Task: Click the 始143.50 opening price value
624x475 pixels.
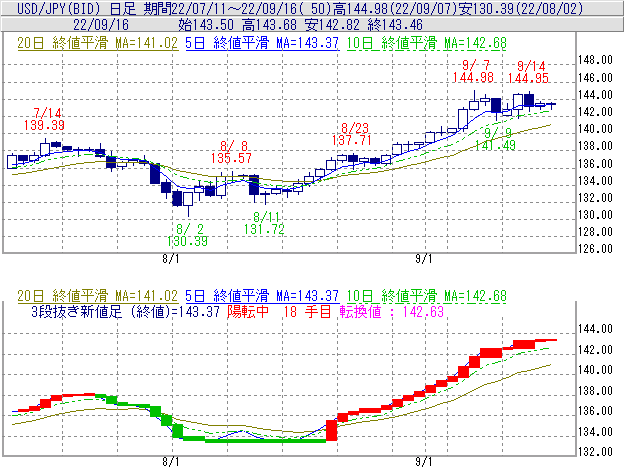Action: pyautogui.click(x=206, y=25)
